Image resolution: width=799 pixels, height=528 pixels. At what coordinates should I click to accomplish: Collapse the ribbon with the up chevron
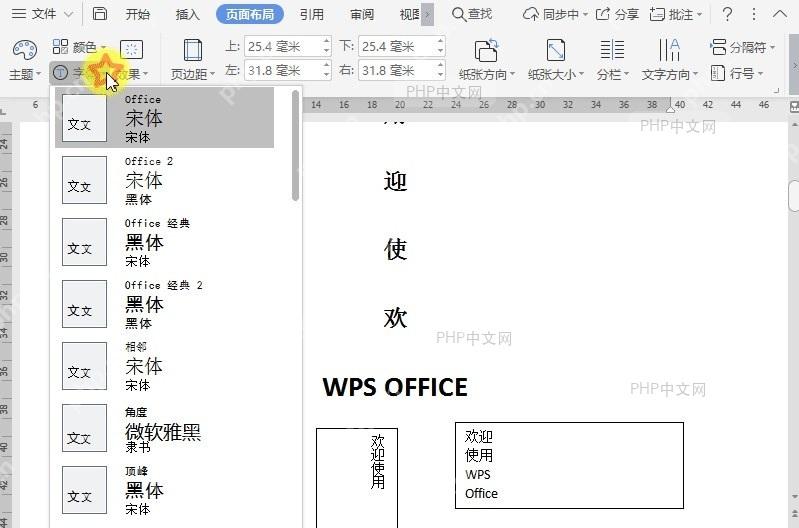[x=780, y=14]
